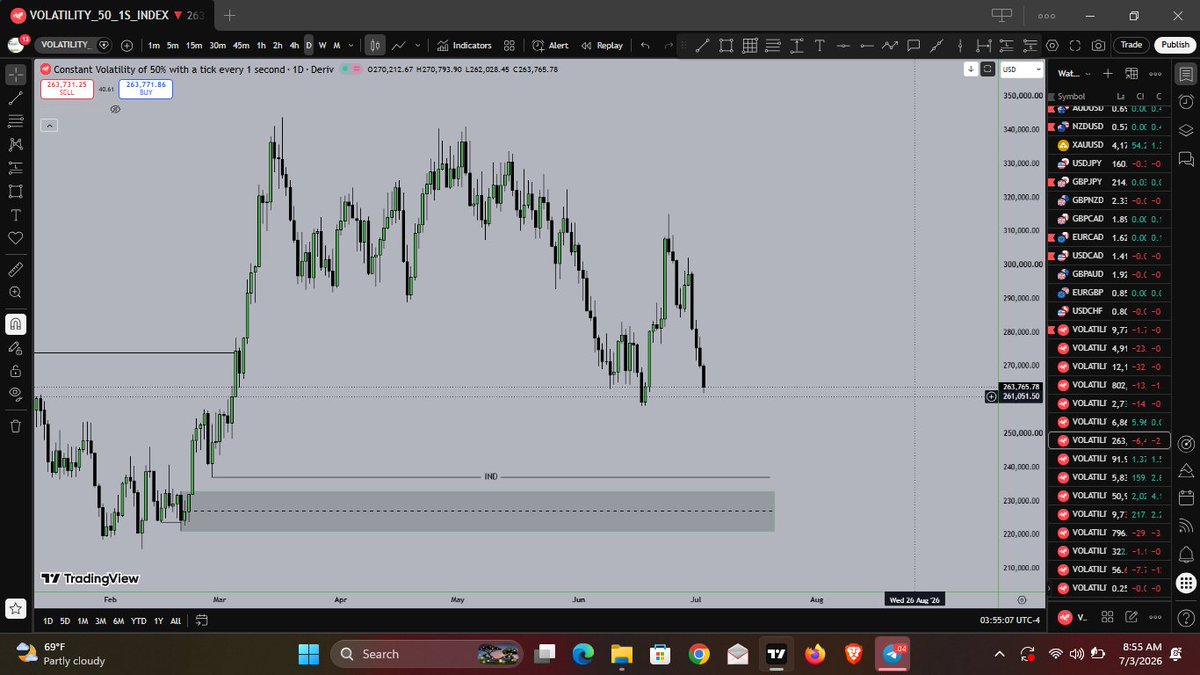
Task: Toggle stay in drawing mode pencil-lock
Action: click(15, 347)
